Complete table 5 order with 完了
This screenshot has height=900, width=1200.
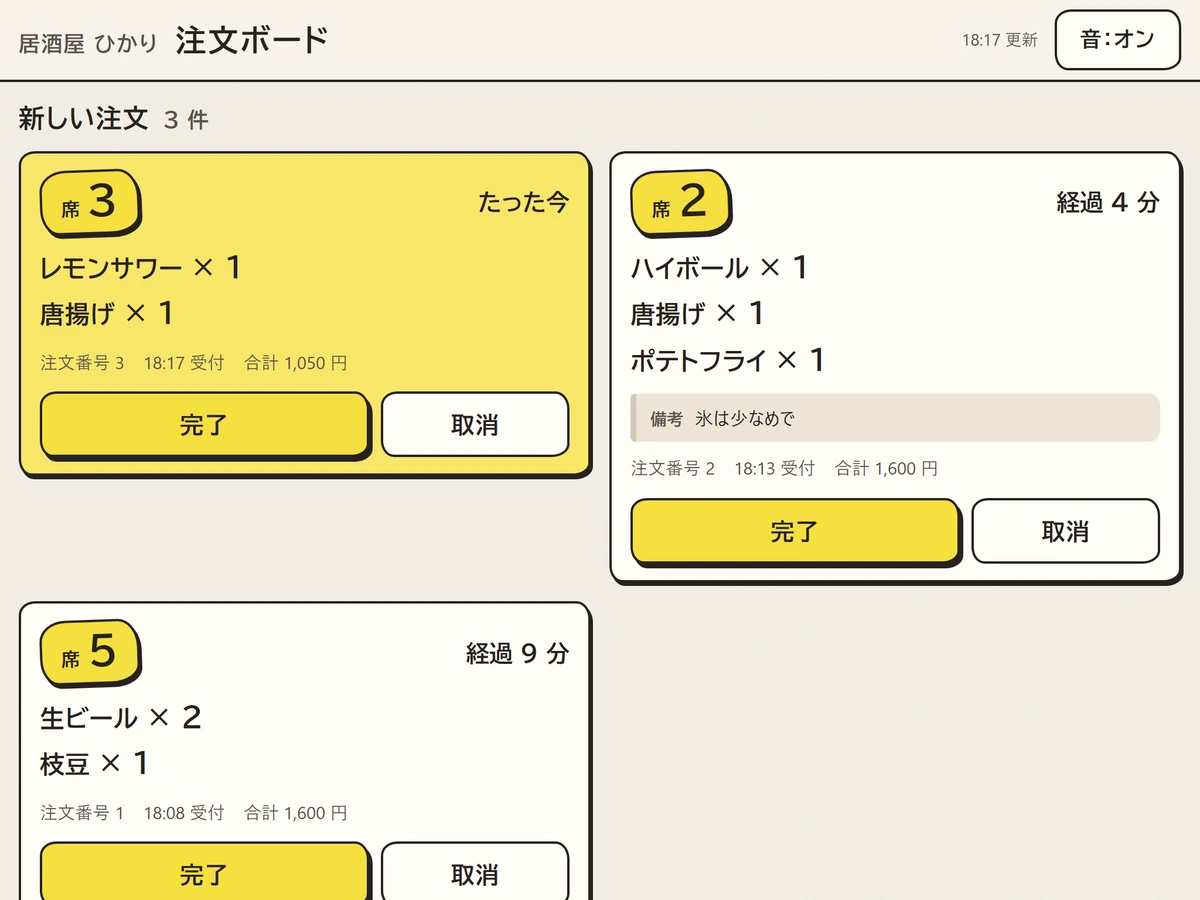click(205, 872)
